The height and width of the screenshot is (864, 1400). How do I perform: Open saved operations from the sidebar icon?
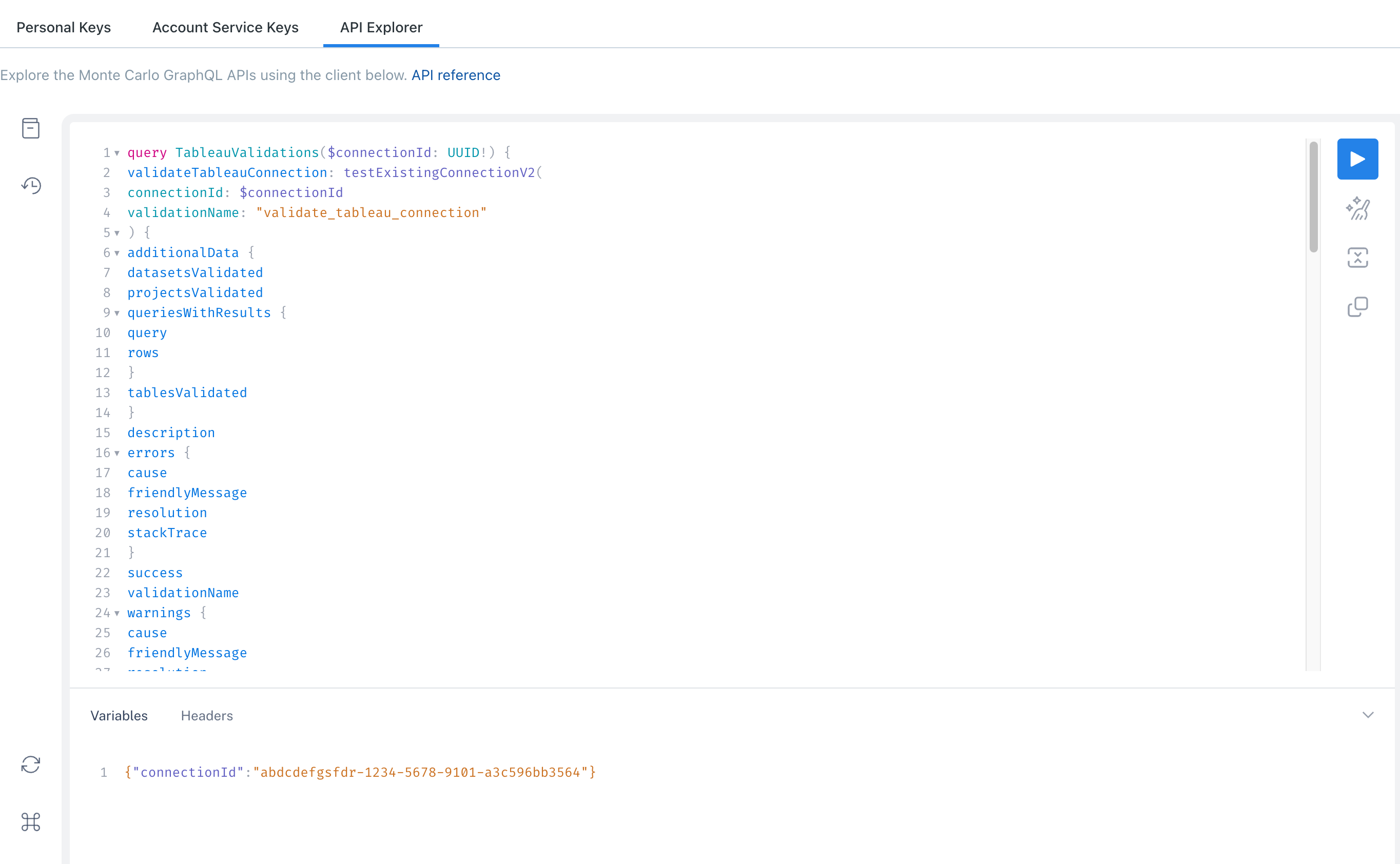point(30,128)
